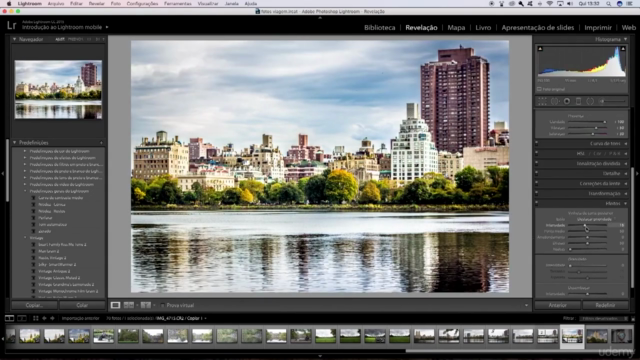Open the Biblioteca module
The image size is (640, 360).
[x=380, y=27]
